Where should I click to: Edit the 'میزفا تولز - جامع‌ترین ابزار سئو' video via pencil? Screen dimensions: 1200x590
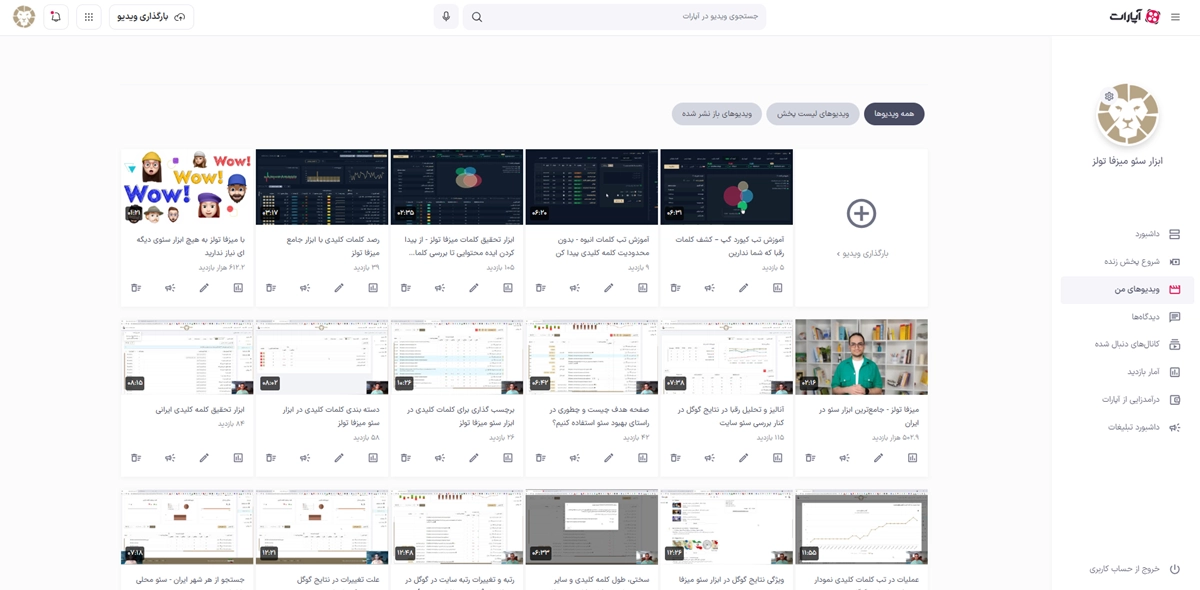point(878,458)
